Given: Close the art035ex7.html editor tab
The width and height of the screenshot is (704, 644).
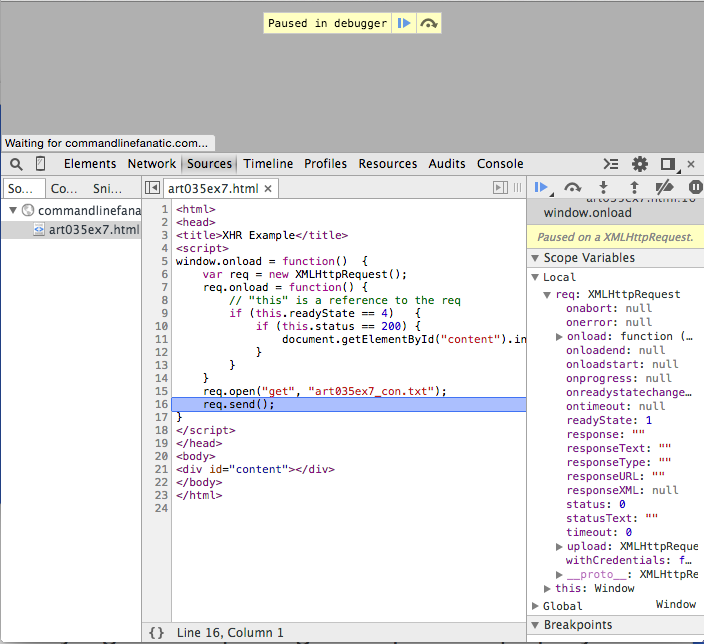Looking at the screenshot, I should click(268, 189).
